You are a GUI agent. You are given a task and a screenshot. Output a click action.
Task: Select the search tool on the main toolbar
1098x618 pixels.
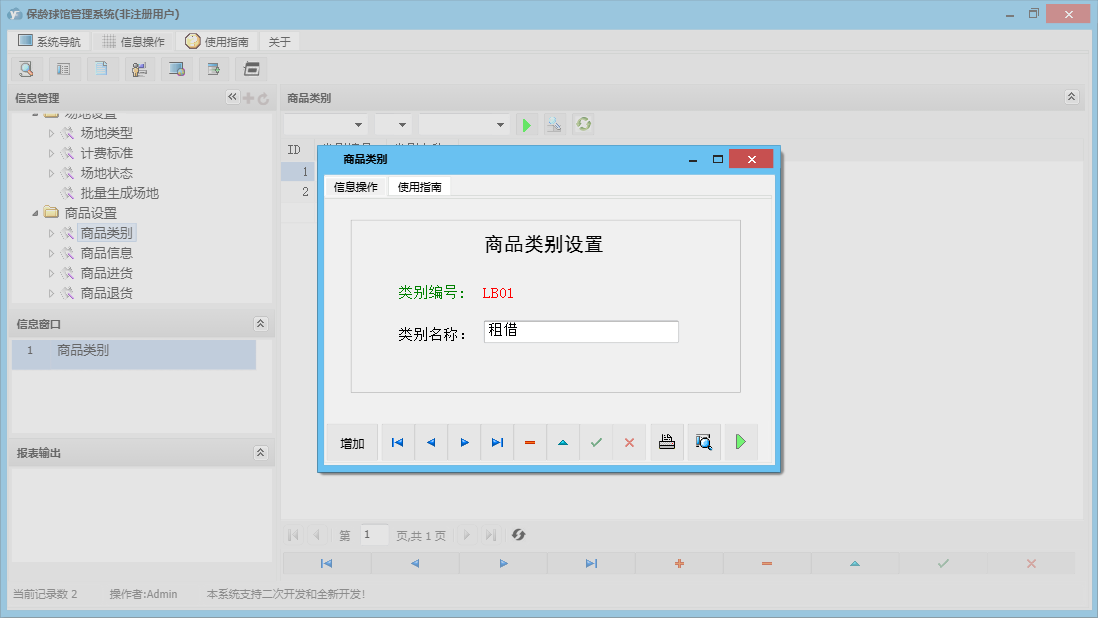pos(27,68)
